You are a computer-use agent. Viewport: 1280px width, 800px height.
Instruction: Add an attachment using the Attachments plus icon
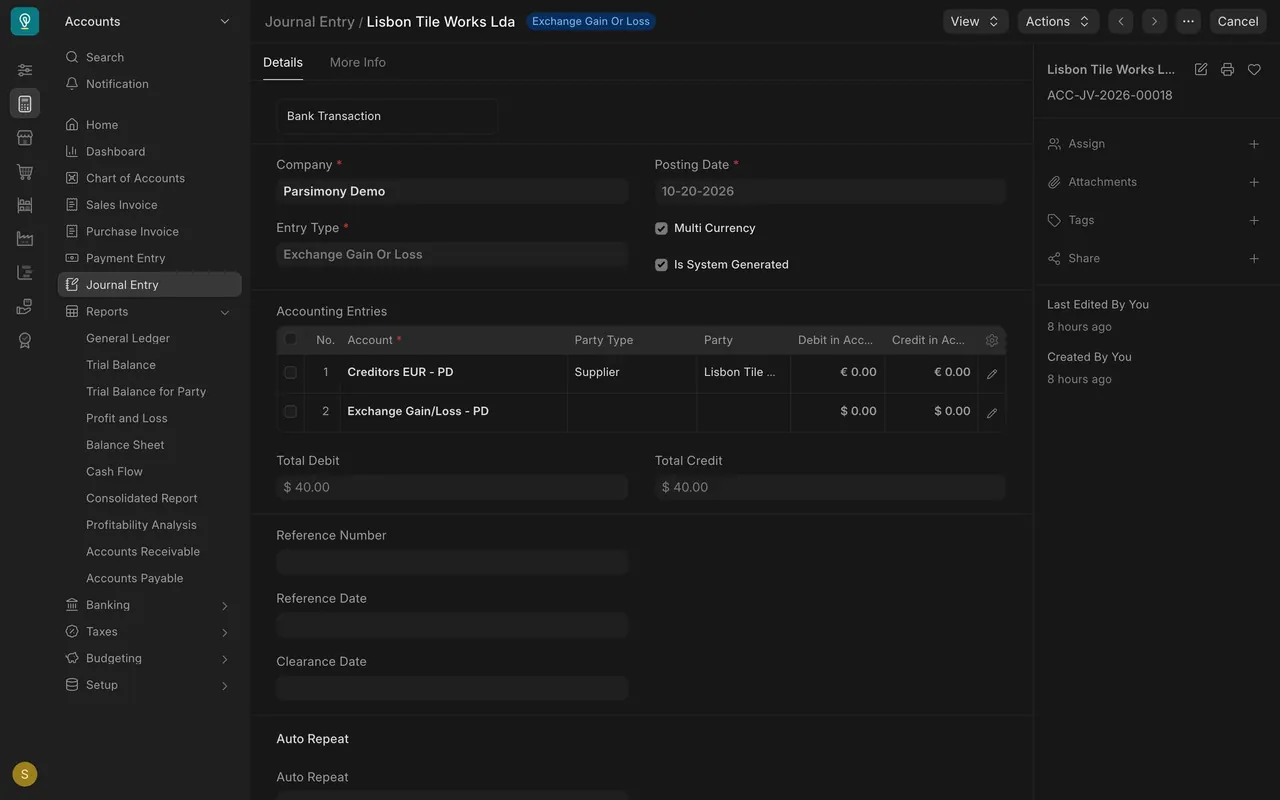click(x=1254, y=182)
